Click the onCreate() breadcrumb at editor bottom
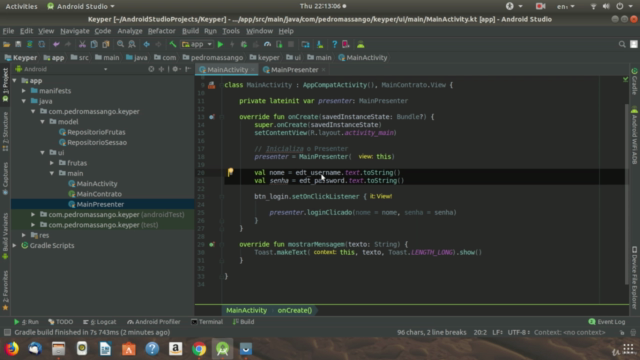Image resolution: width=640 pixels, height=360 pixels. tap(295, 310)
